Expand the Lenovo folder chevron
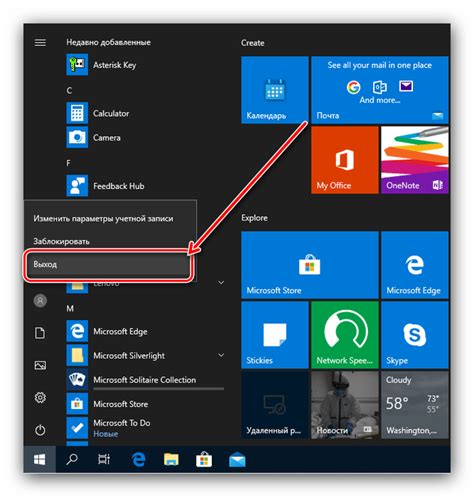This screenshot has height=497, width=474. (x=221, y=283)
